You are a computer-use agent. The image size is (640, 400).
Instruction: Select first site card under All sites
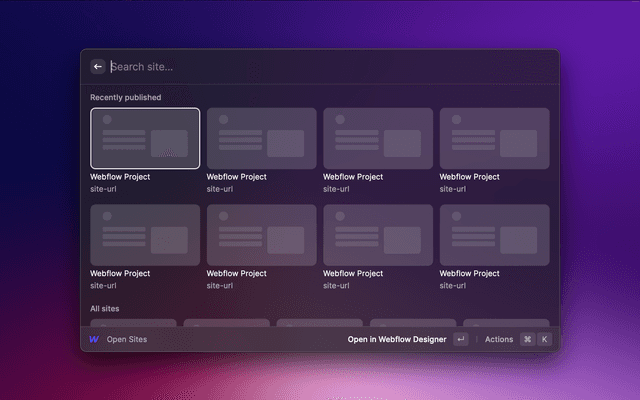tap(133, 322)
